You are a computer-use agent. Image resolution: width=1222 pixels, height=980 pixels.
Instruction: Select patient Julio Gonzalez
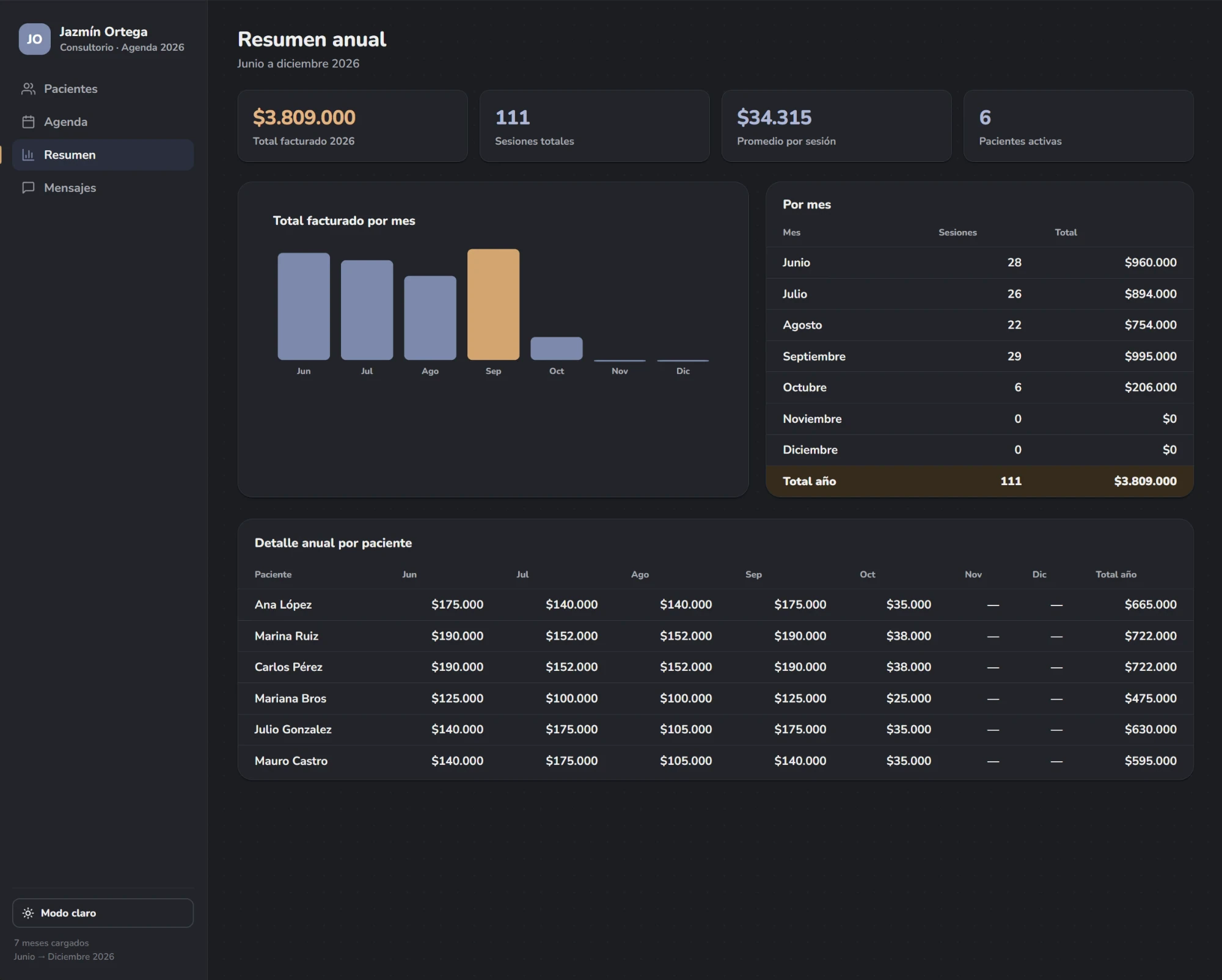tap(293, 730)
